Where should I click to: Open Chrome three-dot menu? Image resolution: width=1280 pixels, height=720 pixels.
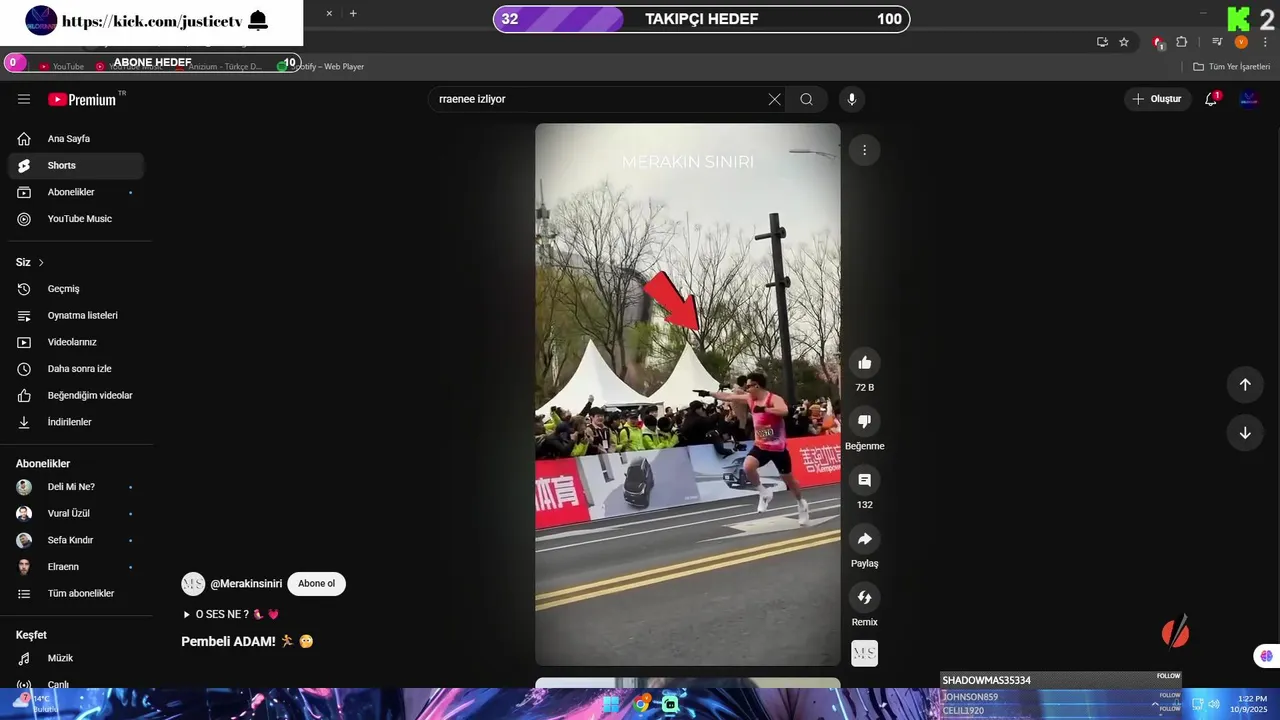[x=1265, y=42]
